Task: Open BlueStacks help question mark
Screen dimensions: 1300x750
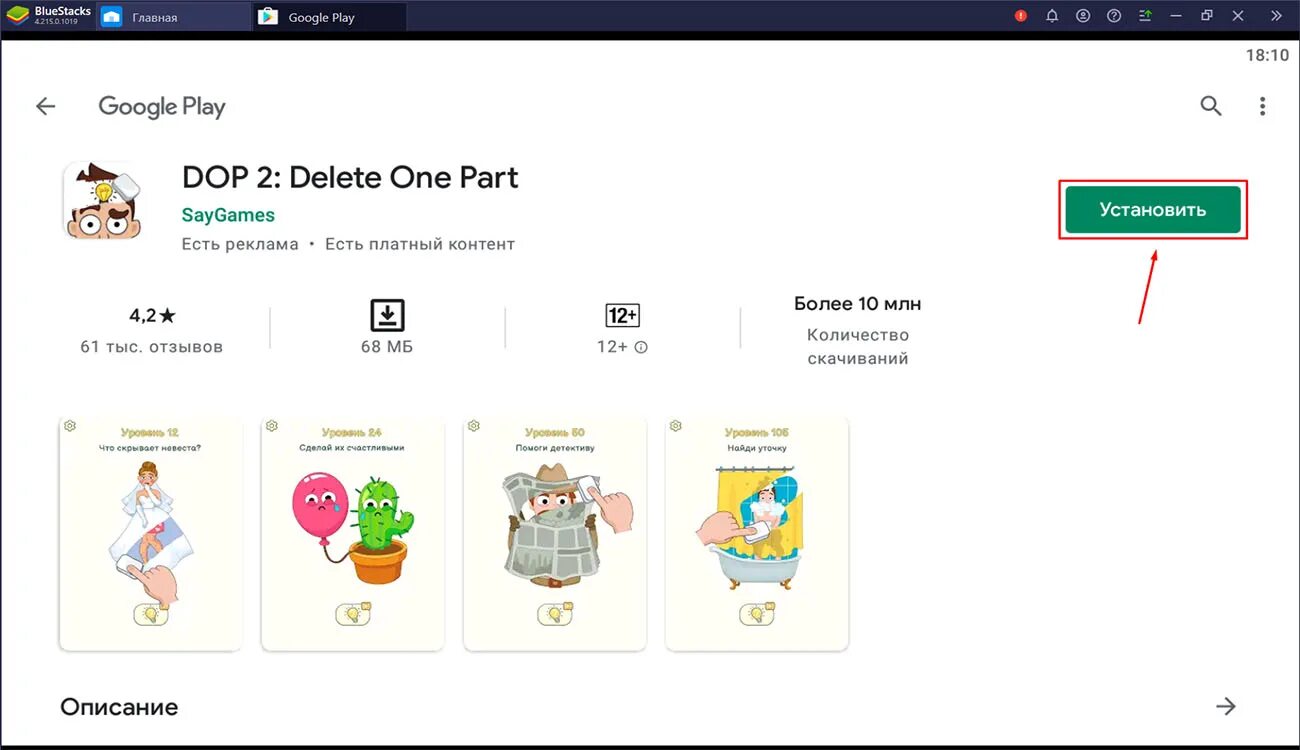Action: 1114,16
